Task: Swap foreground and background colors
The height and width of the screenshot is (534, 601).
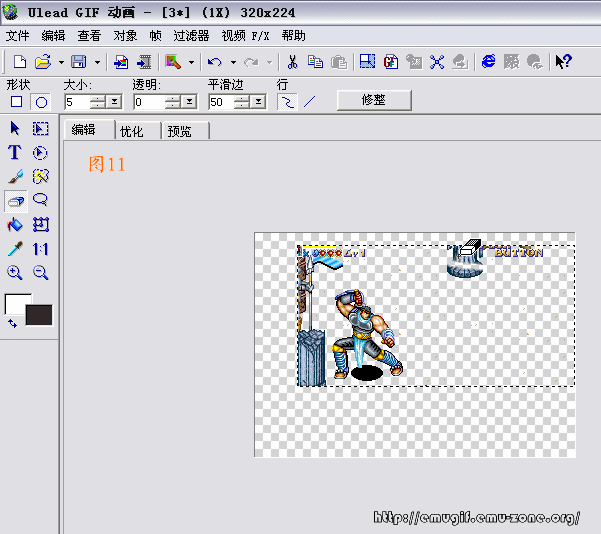Action: pos(12,324)
